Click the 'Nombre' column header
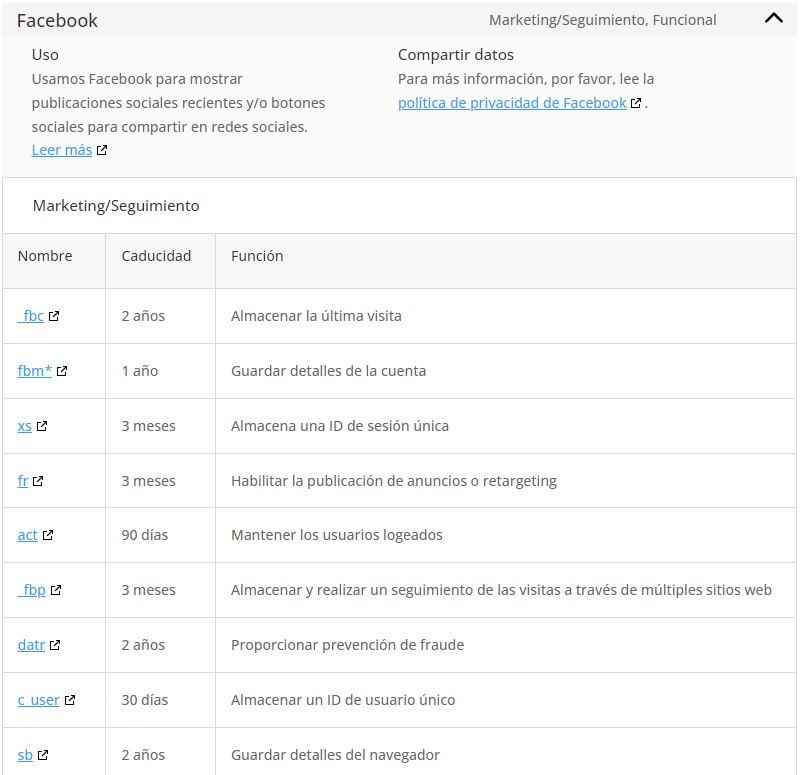Viewport: 801px width, 775px height. (45, 256)
